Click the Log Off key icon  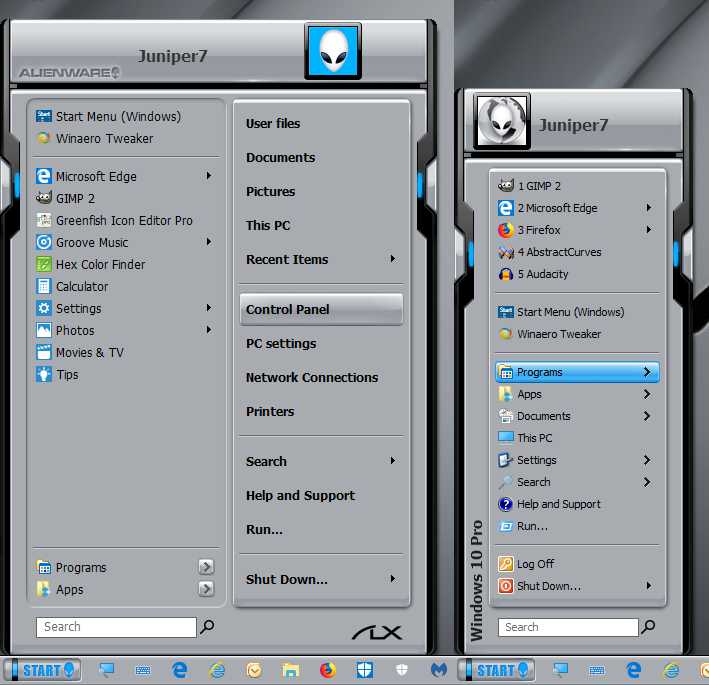click(506, 564)
